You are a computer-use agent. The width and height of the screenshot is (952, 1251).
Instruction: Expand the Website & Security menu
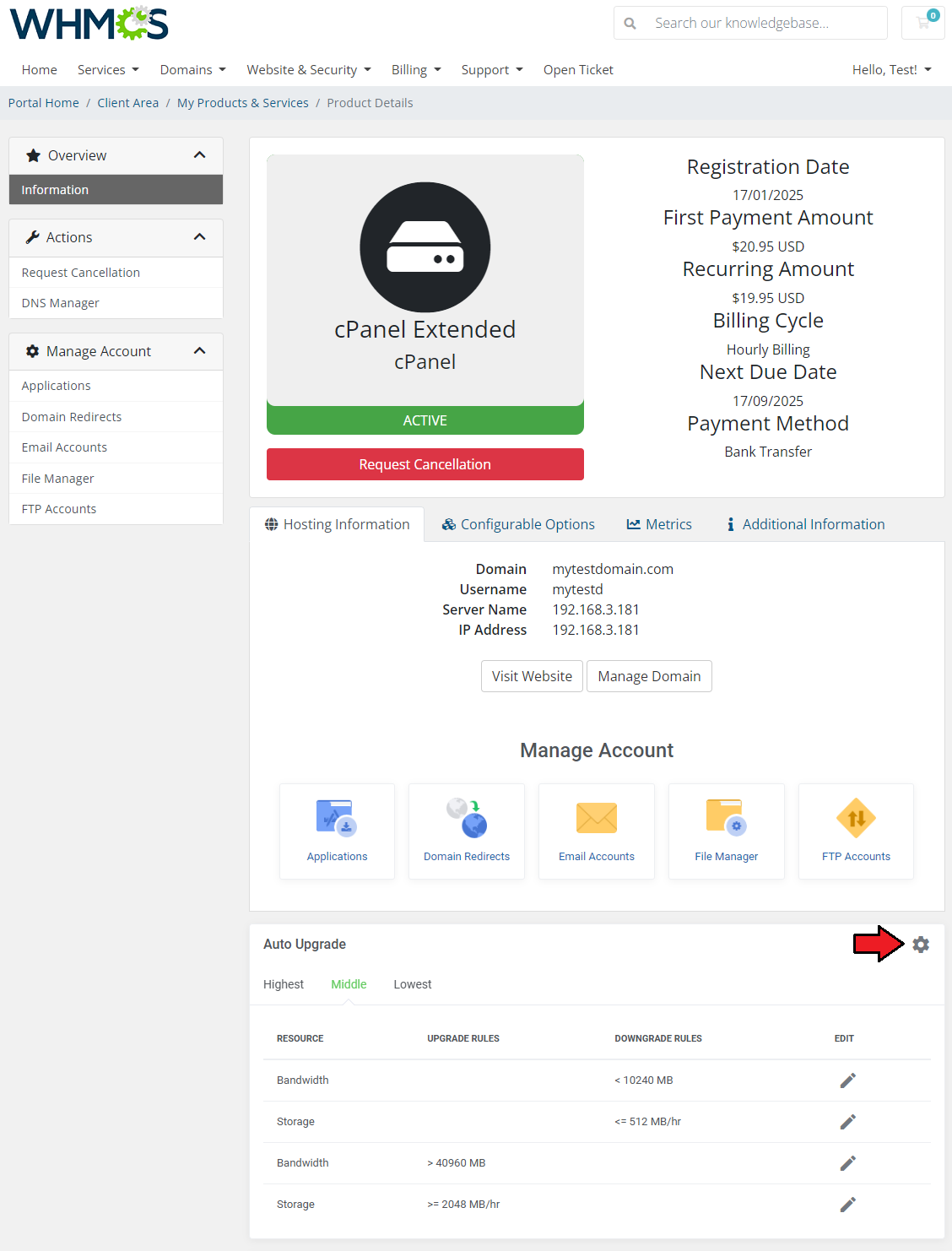click(309, 70)
